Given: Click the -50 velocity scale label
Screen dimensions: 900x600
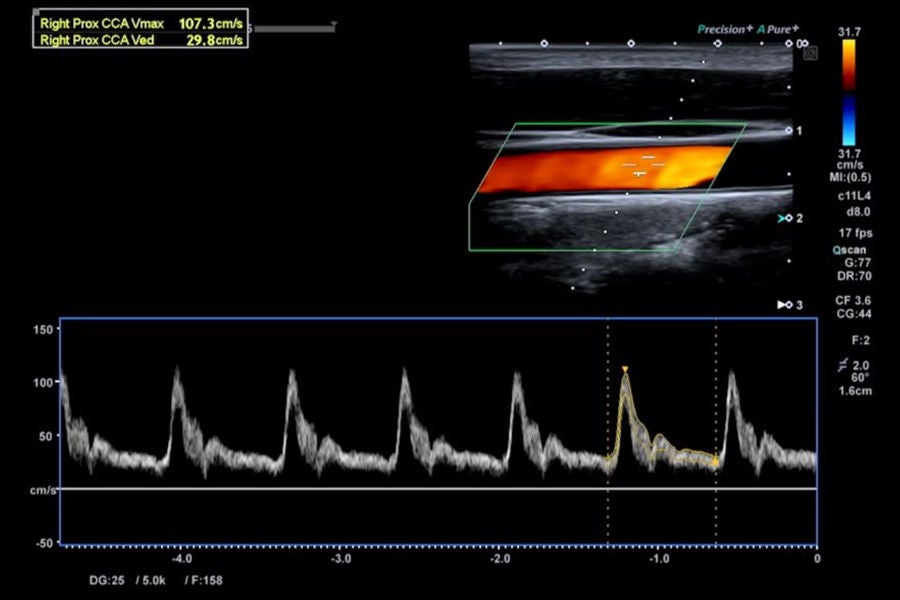Looking at the screenshot, I should [43, 543].
